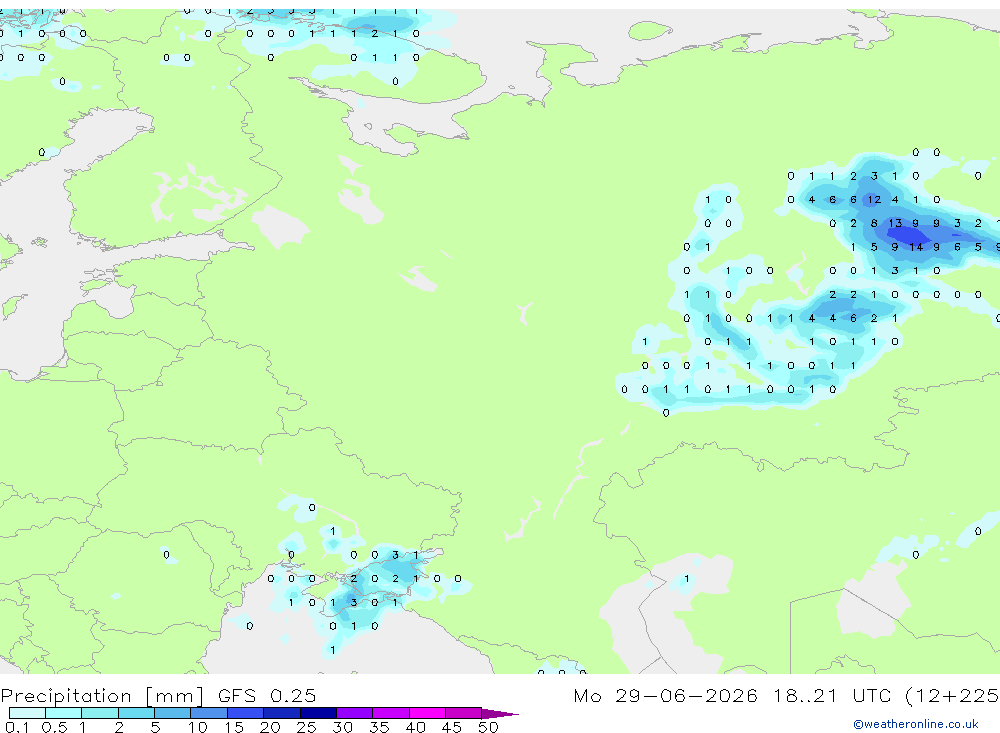Select the 40–45 mm magenta legend swatch

[427, 713]
